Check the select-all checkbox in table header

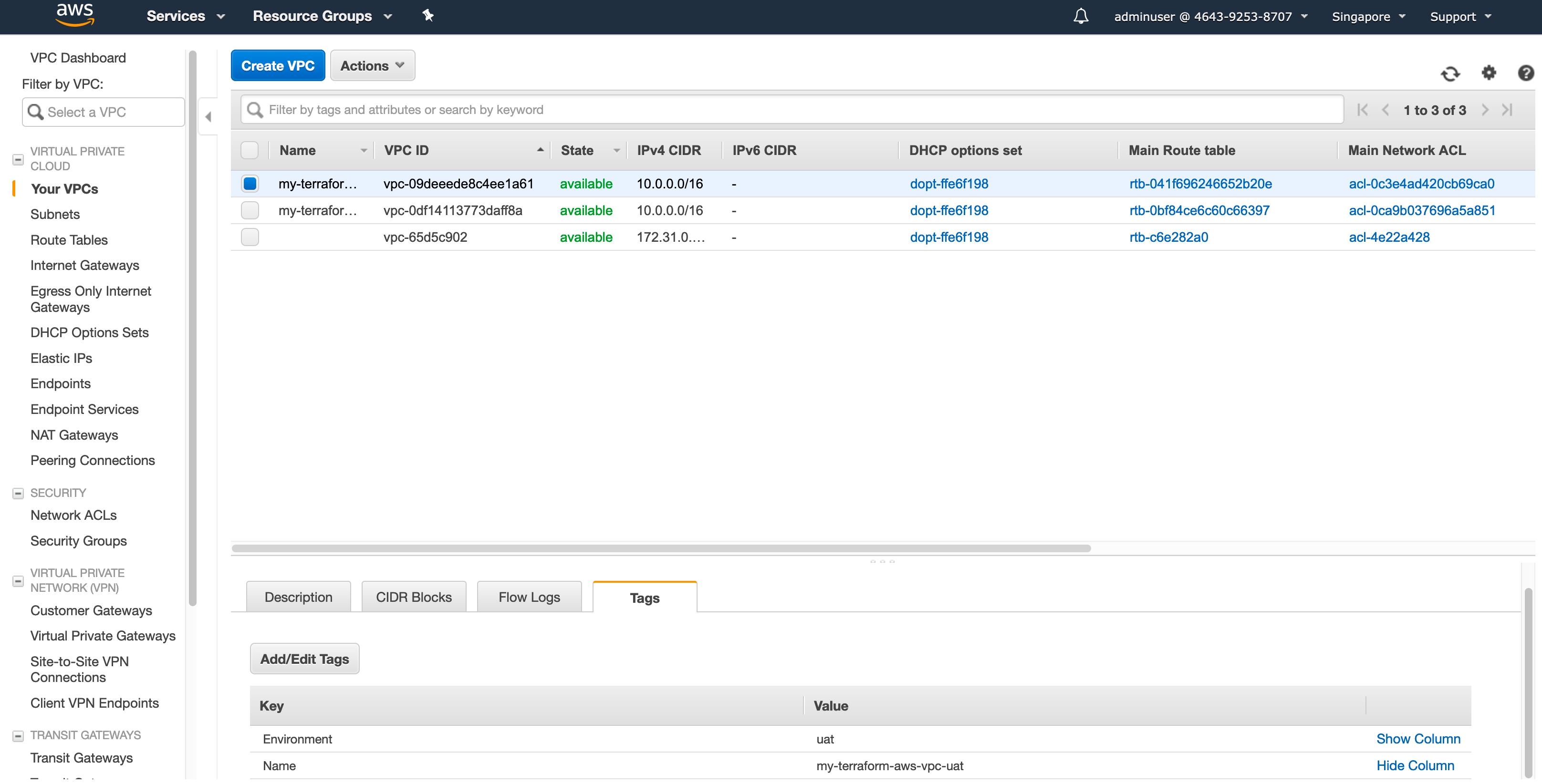(250, 150)
